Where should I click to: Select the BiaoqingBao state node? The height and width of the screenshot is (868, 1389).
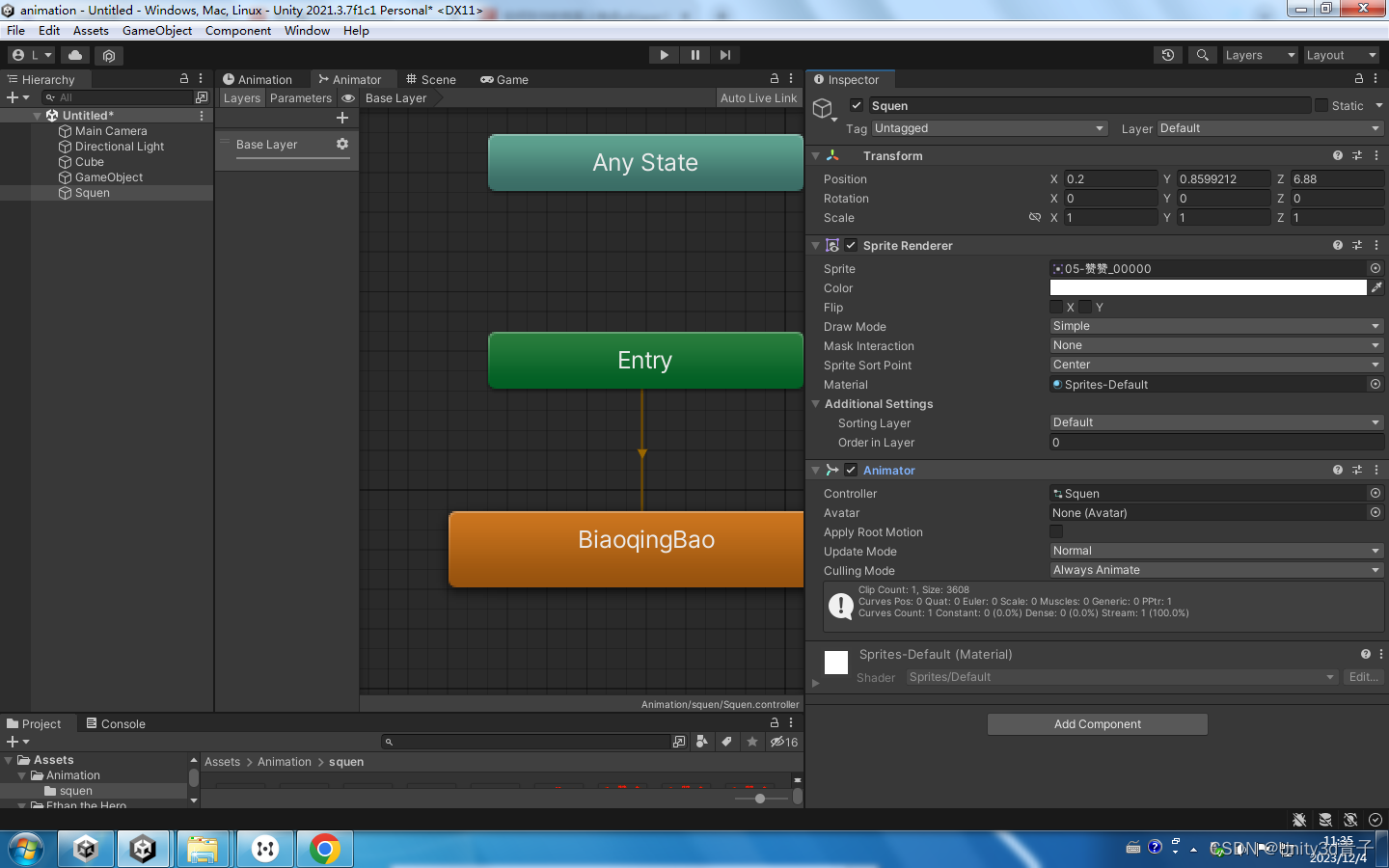(x=626, y=549)
